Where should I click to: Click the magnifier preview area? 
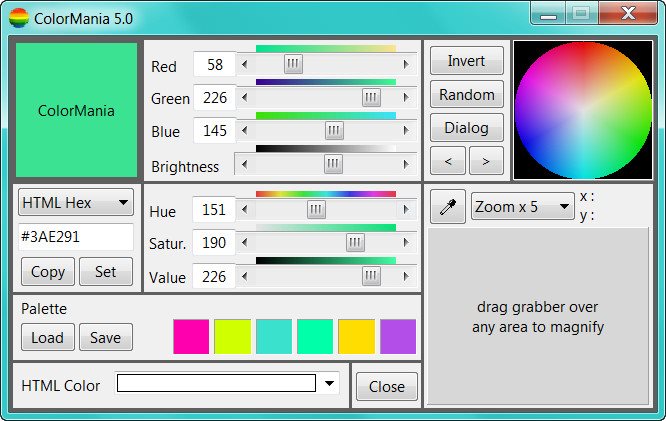tap(538, 316)
